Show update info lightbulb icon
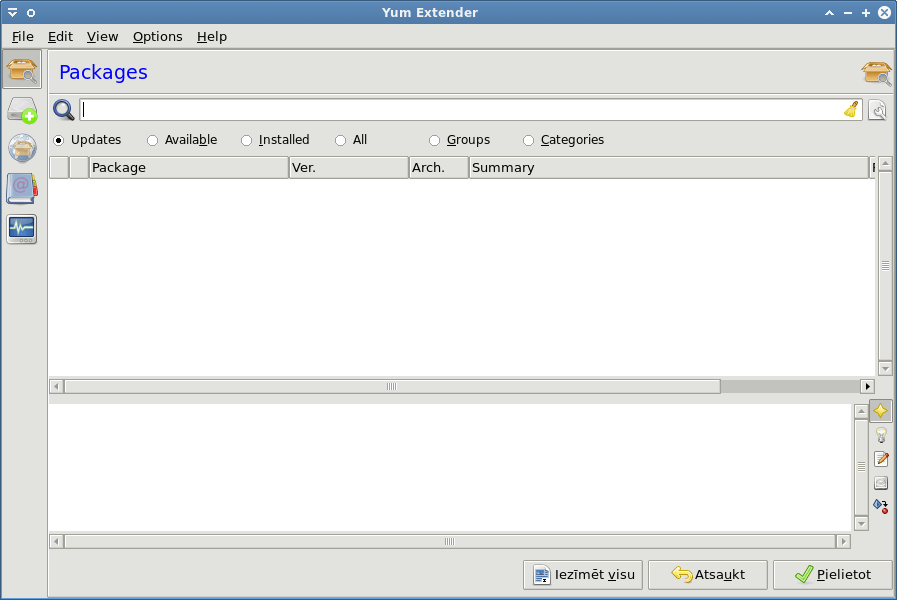The image size is (897, 600). [x=881, y=435]
